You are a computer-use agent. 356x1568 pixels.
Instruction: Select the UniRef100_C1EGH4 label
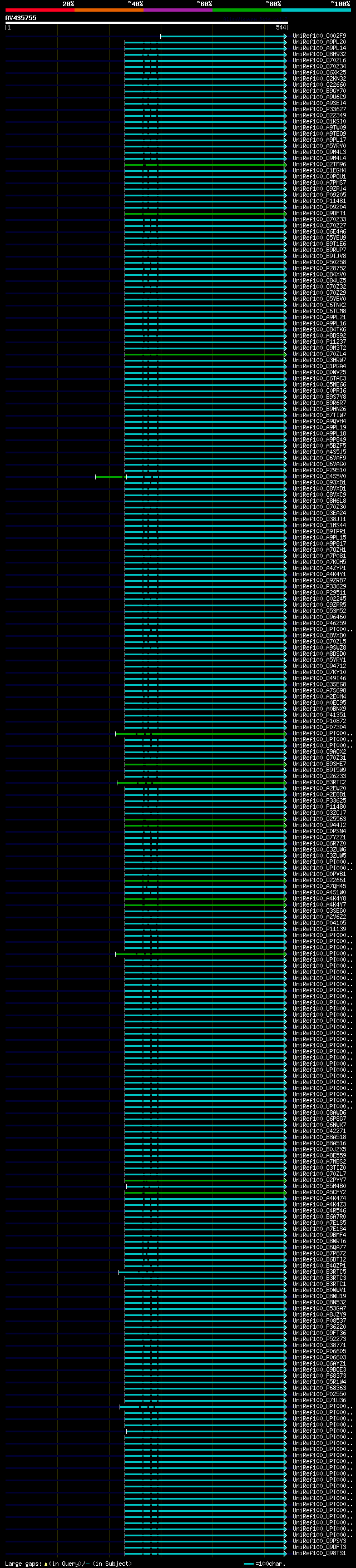[x=319, y=170]
